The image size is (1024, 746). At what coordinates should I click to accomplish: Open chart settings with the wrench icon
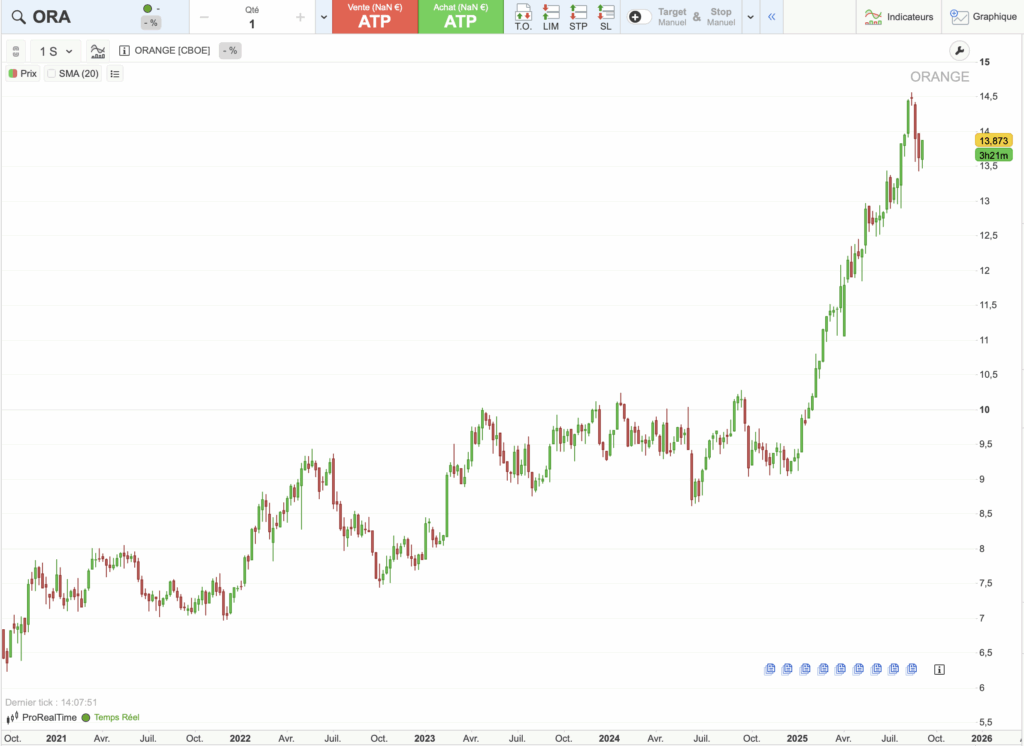959,49
